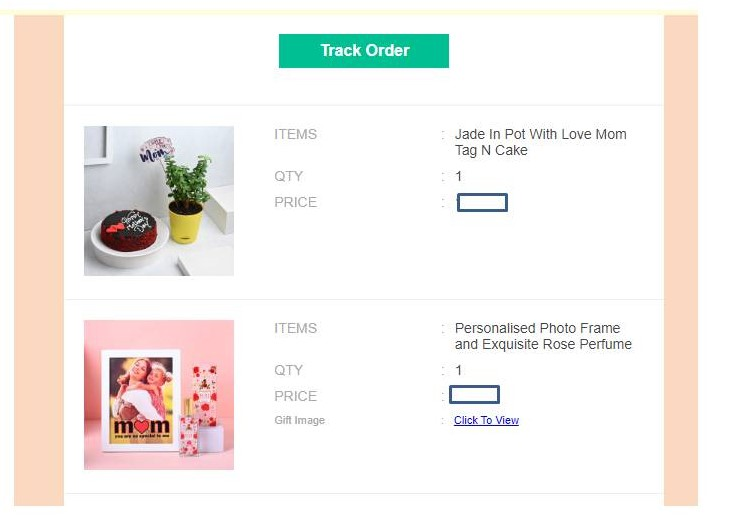Click the ITEMS label of the photo frame order
Screen dimensions: 734x524
[295, 328]
